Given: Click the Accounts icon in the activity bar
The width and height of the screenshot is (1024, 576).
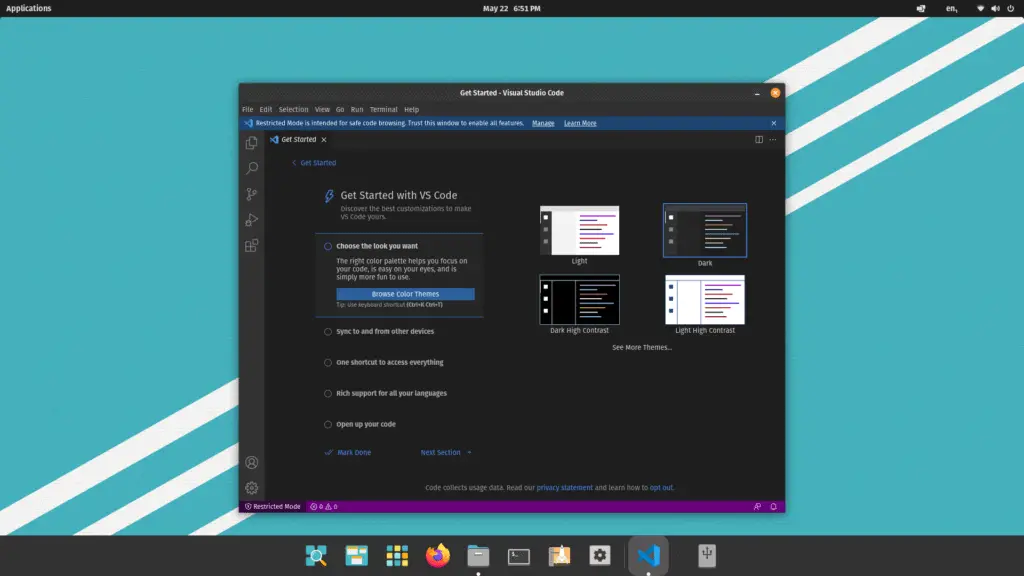Looking at the screenshot, I should coord(251,462).
